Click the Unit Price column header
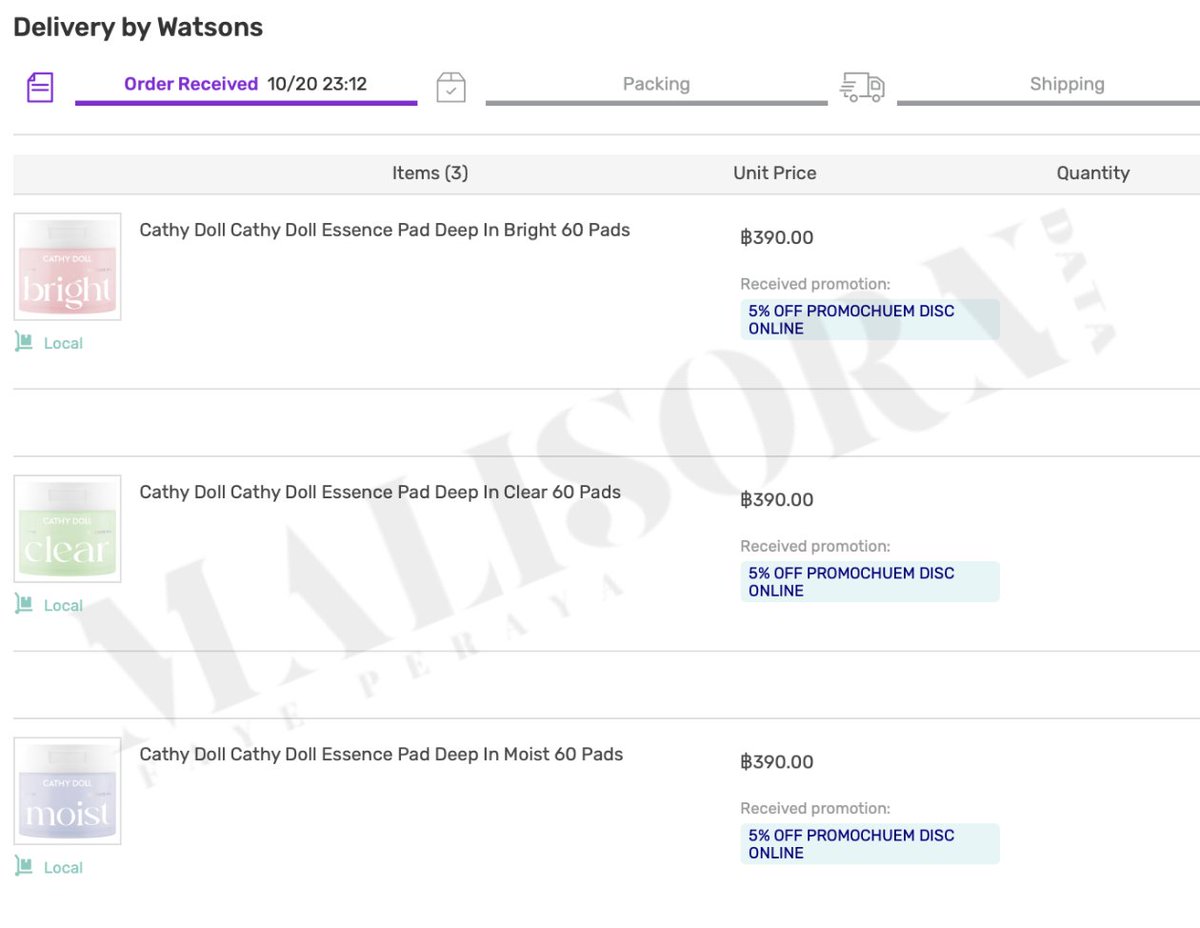1200x928 pixels. click(x=775, y=173)
